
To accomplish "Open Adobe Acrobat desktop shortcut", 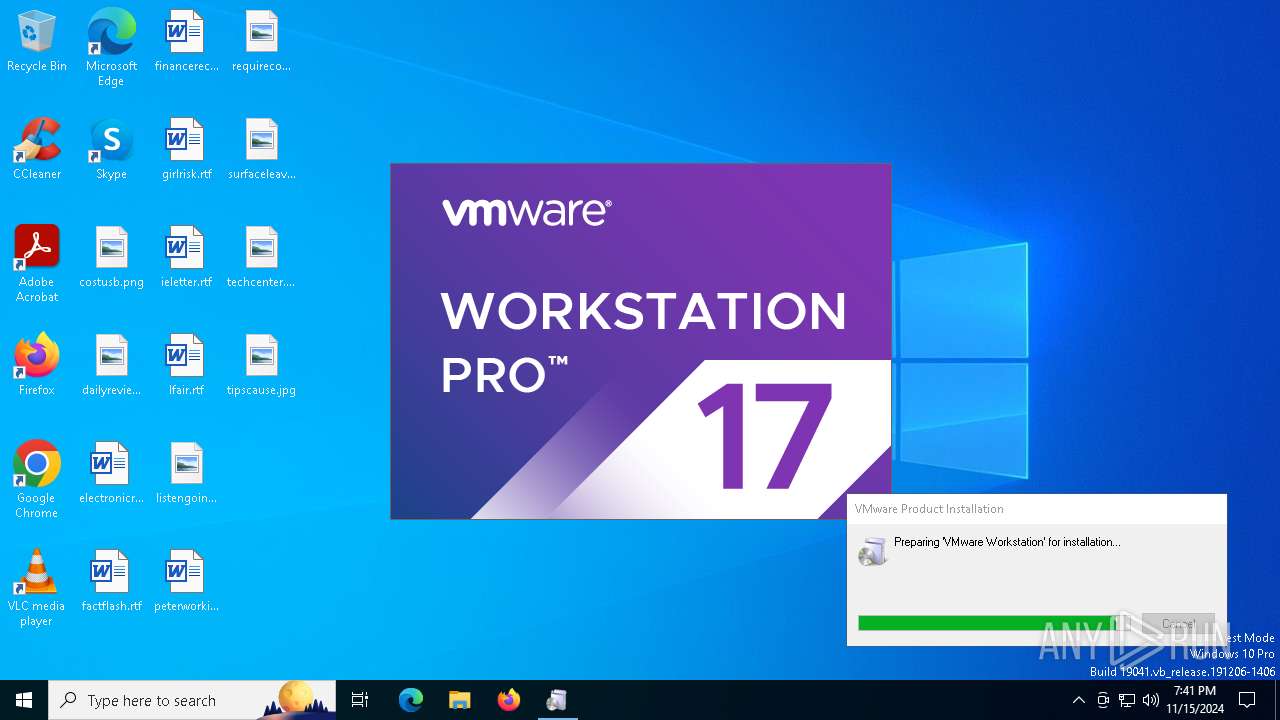I will (x=37, y=264).
